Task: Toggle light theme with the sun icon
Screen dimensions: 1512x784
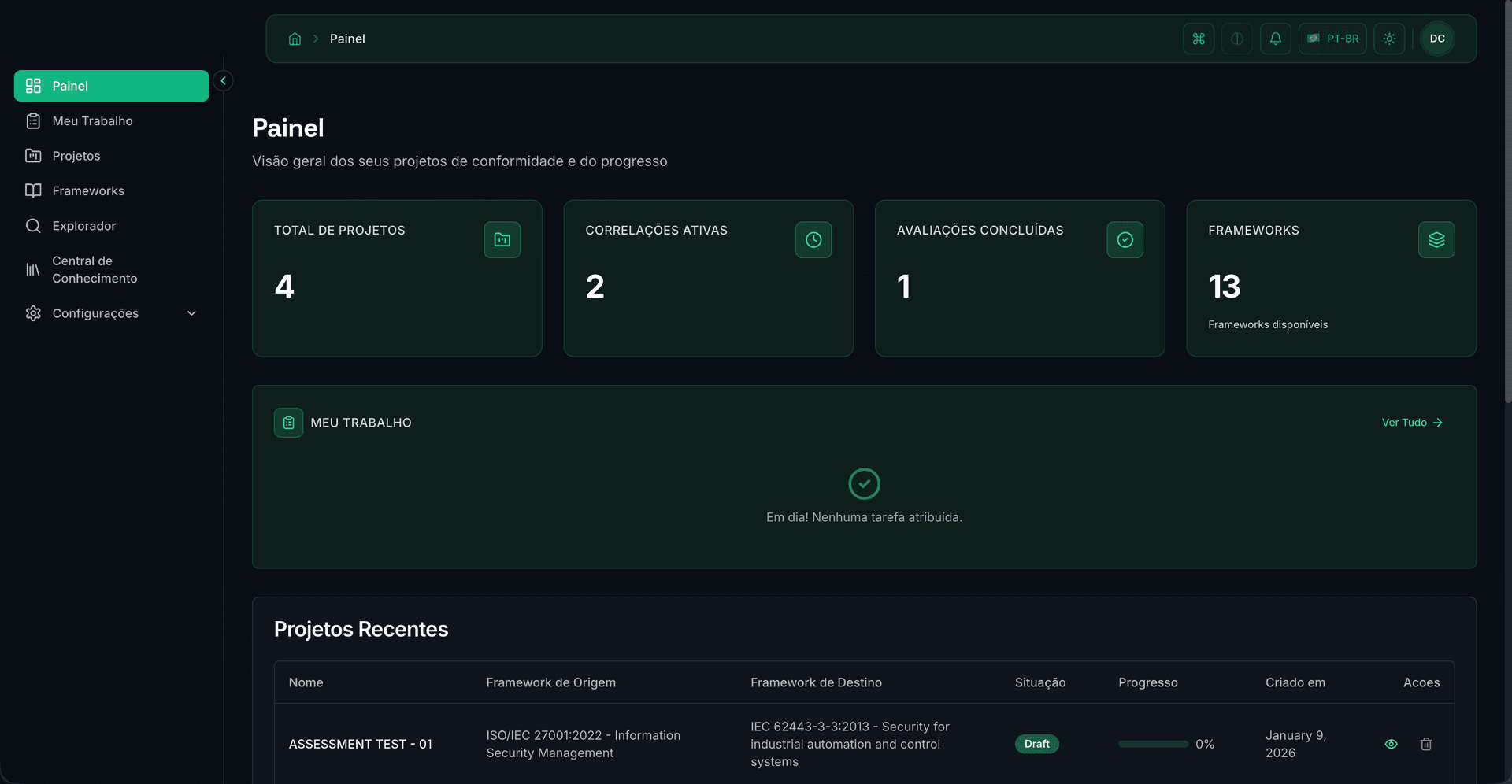Action: pos(1389,39)
